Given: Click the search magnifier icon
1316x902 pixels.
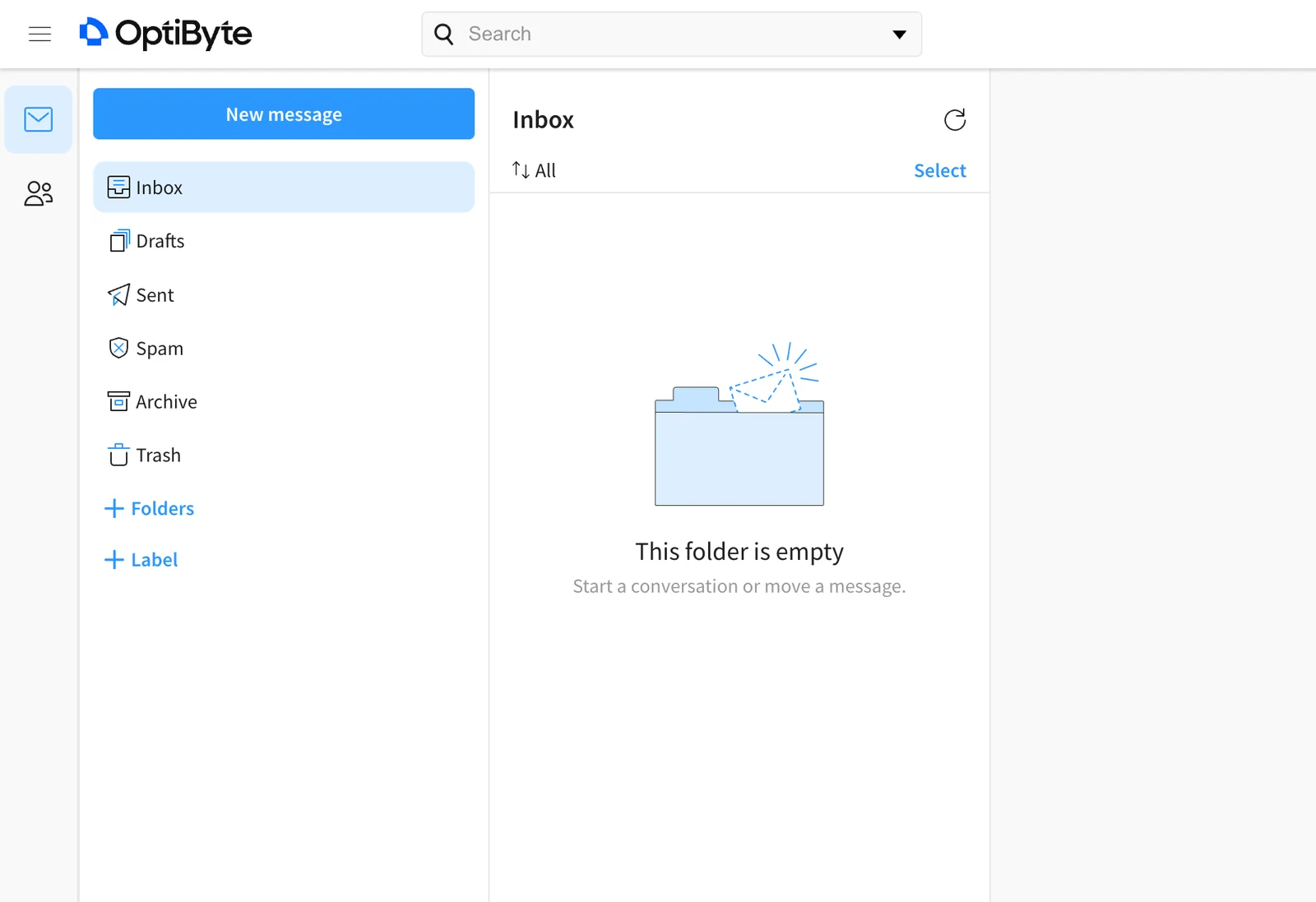Looking at the screenshot, I should 444,34.
